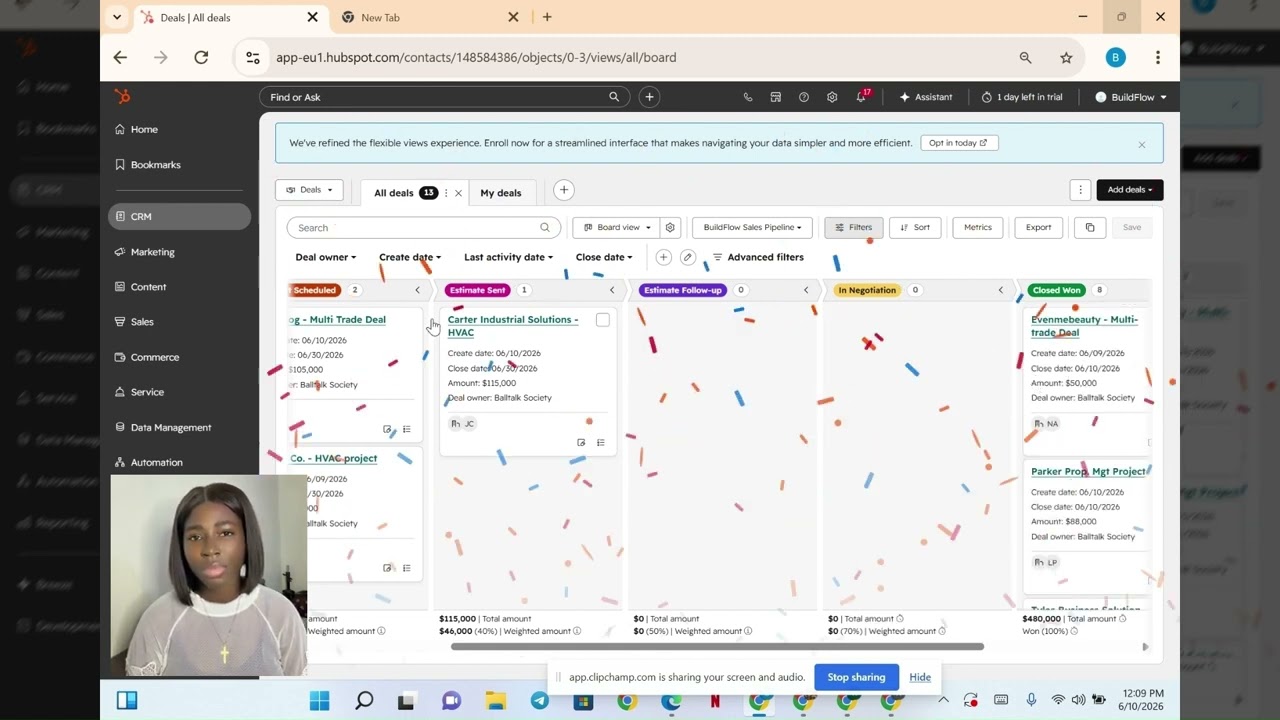The height and width of the screenshot is (720, 1280).
Task: Open the Add deals dropdown button
Action: point(1130,190)
